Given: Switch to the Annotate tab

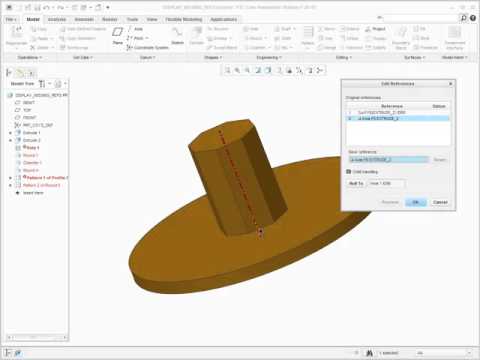Looking at the screenshot, I should (x=84, y=19).
